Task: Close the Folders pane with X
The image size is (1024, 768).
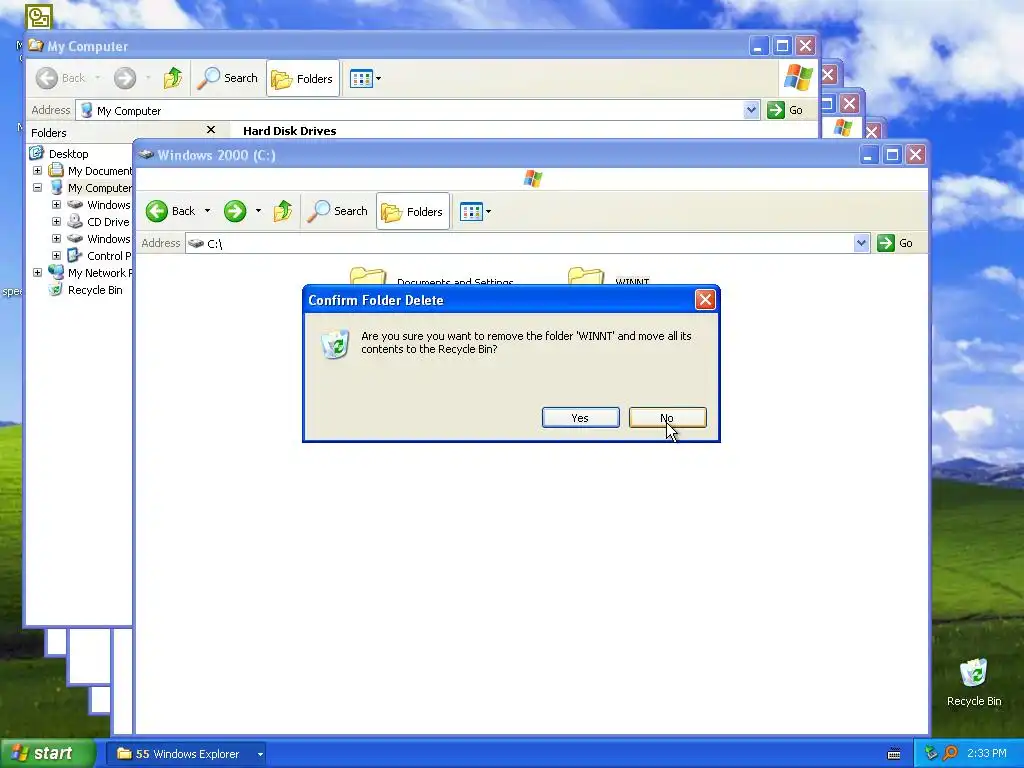Action: pyautogui.click(x=211, y=130)
